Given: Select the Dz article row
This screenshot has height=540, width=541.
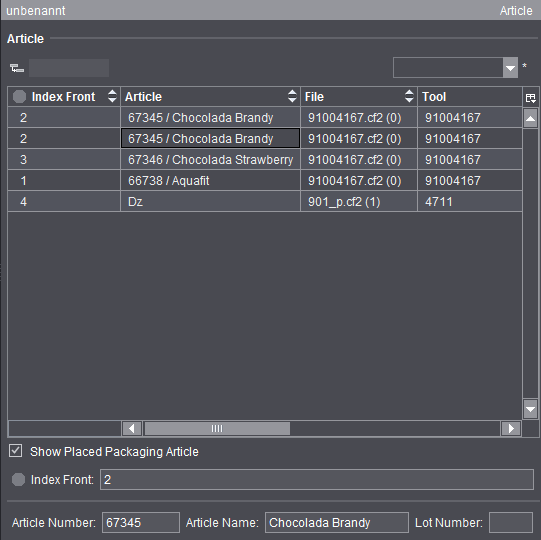Looking at the screenshot, I should coord(265,202).
